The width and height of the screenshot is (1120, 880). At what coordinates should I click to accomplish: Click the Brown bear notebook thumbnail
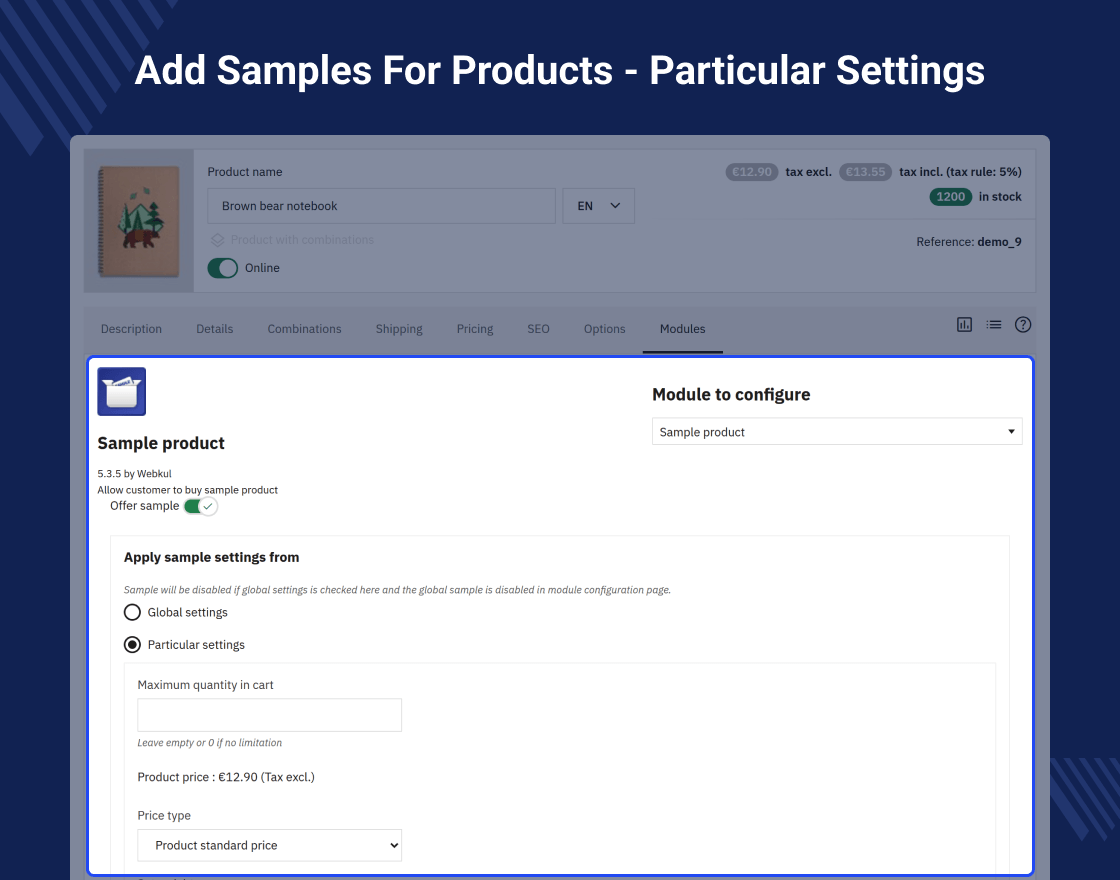tap(139, 221)
